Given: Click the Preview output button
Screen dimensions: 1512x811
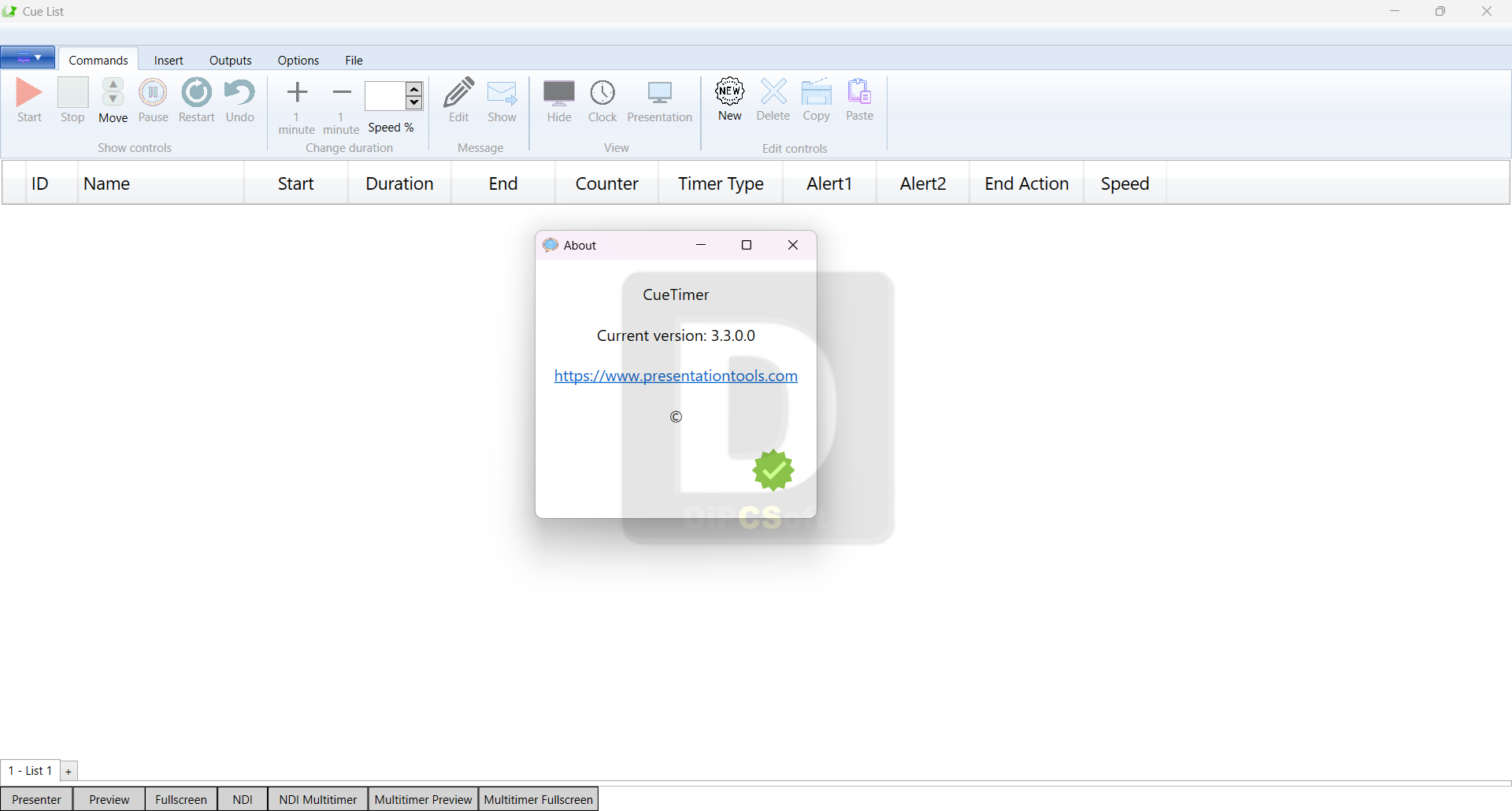Looking at the screenshot, I should (109, 799).
